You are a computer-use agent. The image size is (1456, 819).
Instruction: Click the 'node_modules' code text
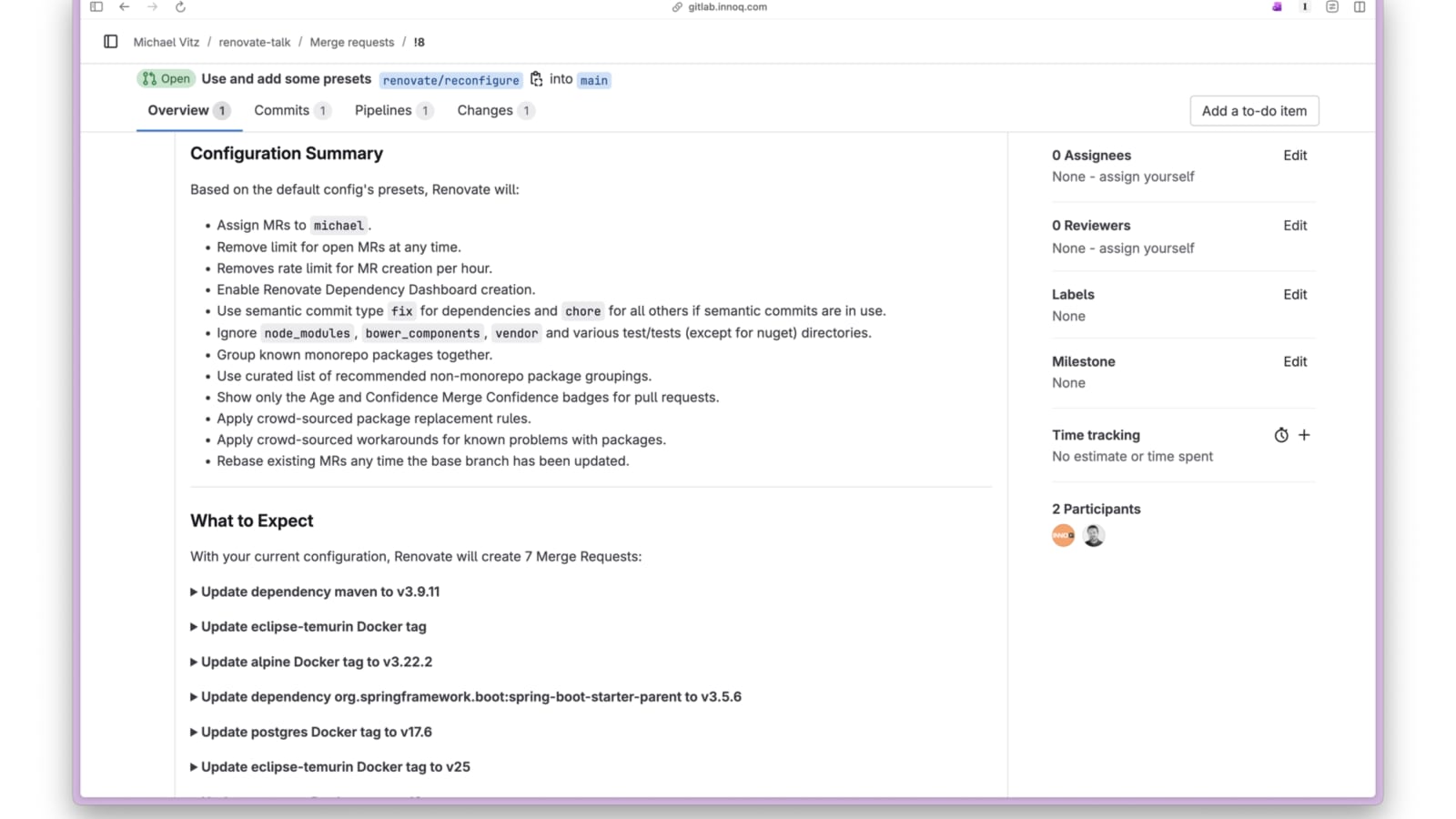pyautogui.click(x=308, y=333)
